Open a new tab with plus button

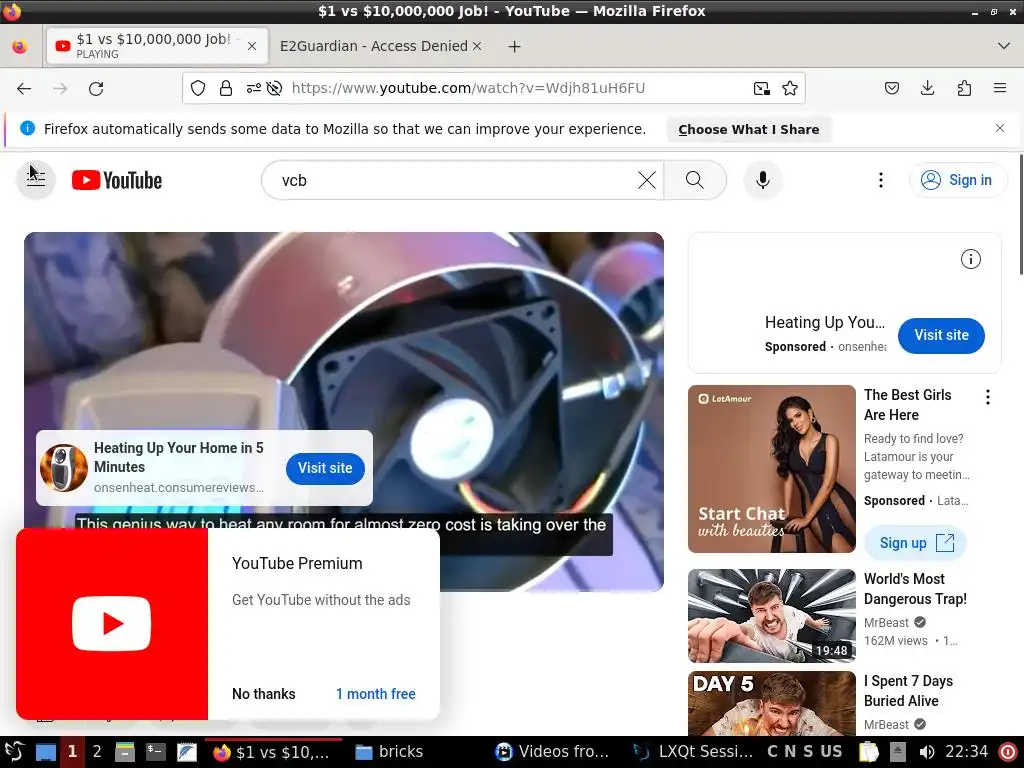pos(515,46)
